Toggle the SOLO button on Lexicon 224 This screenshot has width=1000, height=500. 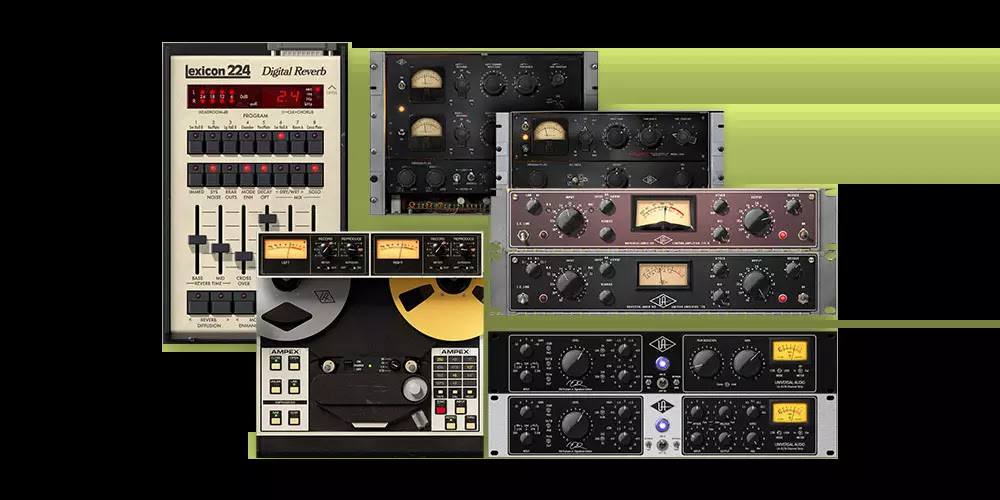pyautogui.click(x=315, y=175)
